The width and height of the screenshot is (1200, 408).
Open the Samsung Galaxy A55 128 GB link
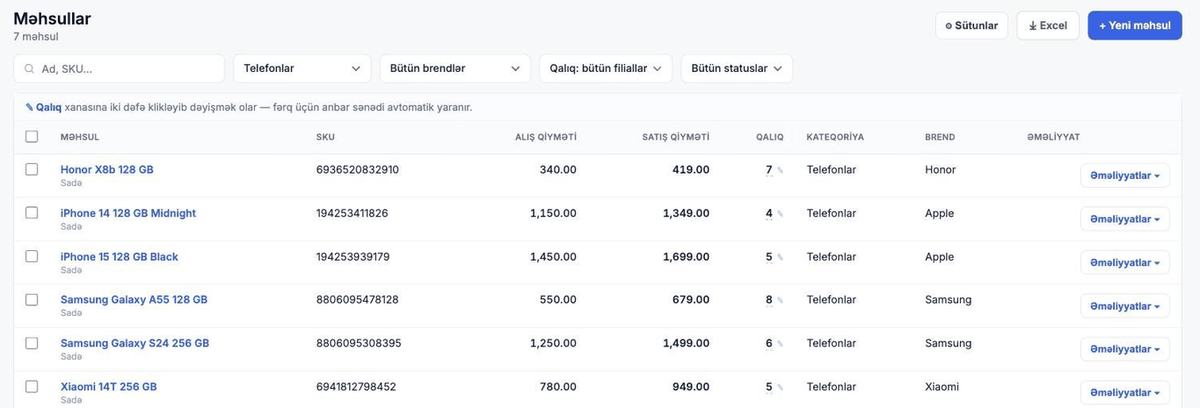134,300
